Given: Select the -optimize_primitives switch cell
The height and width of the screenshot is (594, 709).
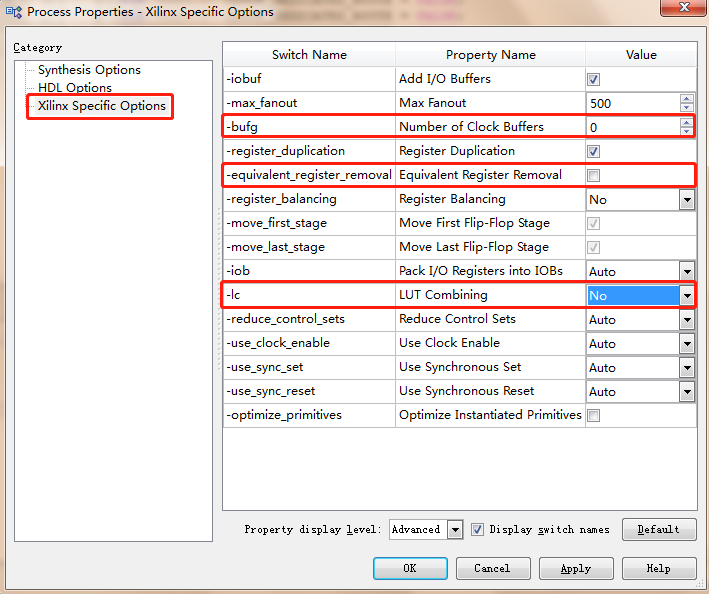Looking at the screenshot, I should 309,415.
